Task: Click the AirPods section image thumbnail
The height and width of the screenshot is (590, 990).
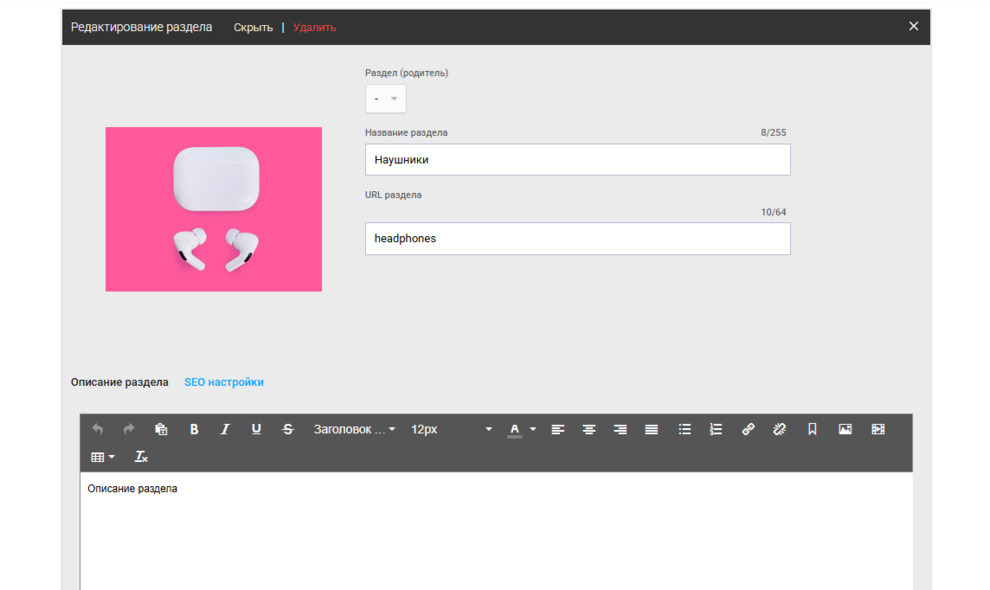Action: point(213,209)
